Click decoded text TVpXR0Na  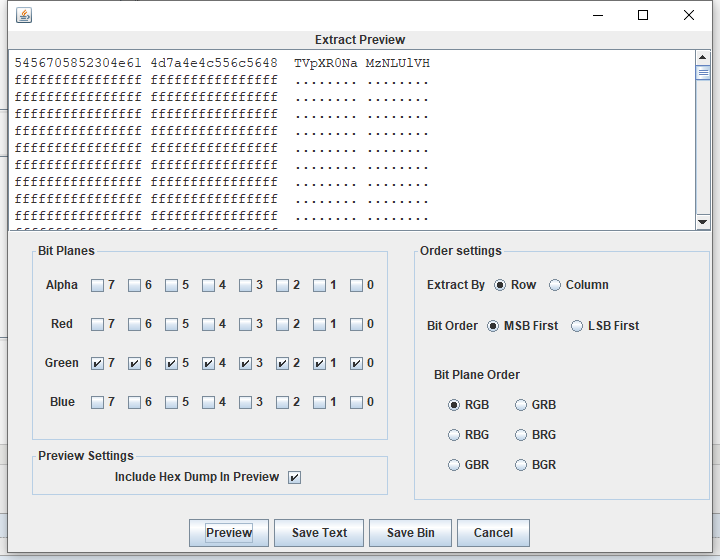pyautogui.click(x=326, y=63)
